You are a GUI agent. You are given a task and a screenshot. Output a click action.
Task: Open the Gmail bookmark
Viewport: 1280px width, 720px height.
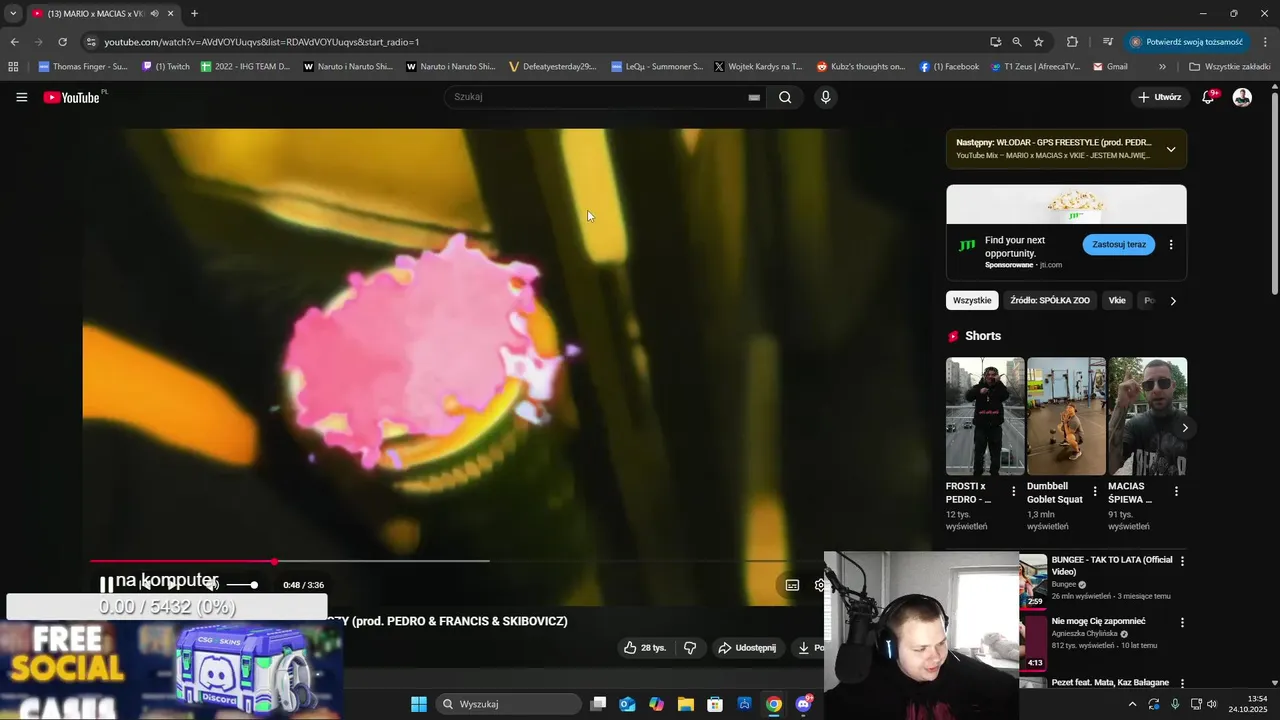[x=1110, y=67]
